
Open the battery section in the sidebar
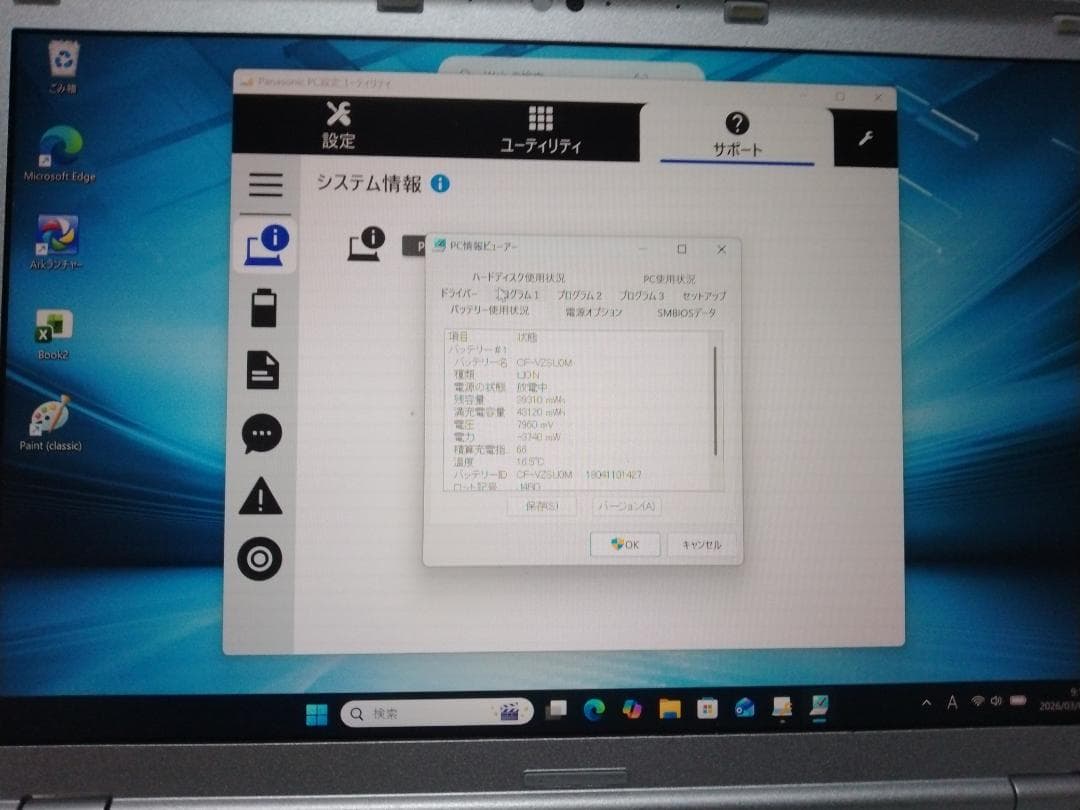point(264,308)
